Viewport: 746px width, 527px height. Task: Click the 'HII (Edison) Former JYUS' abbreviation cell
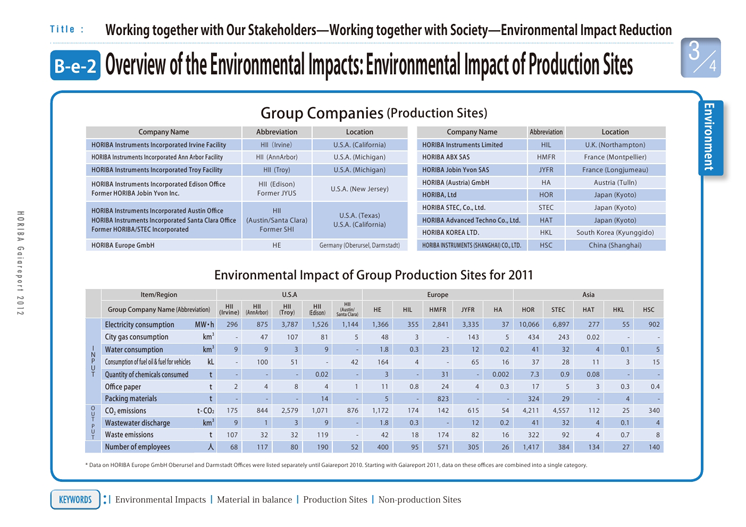point(277,189)
